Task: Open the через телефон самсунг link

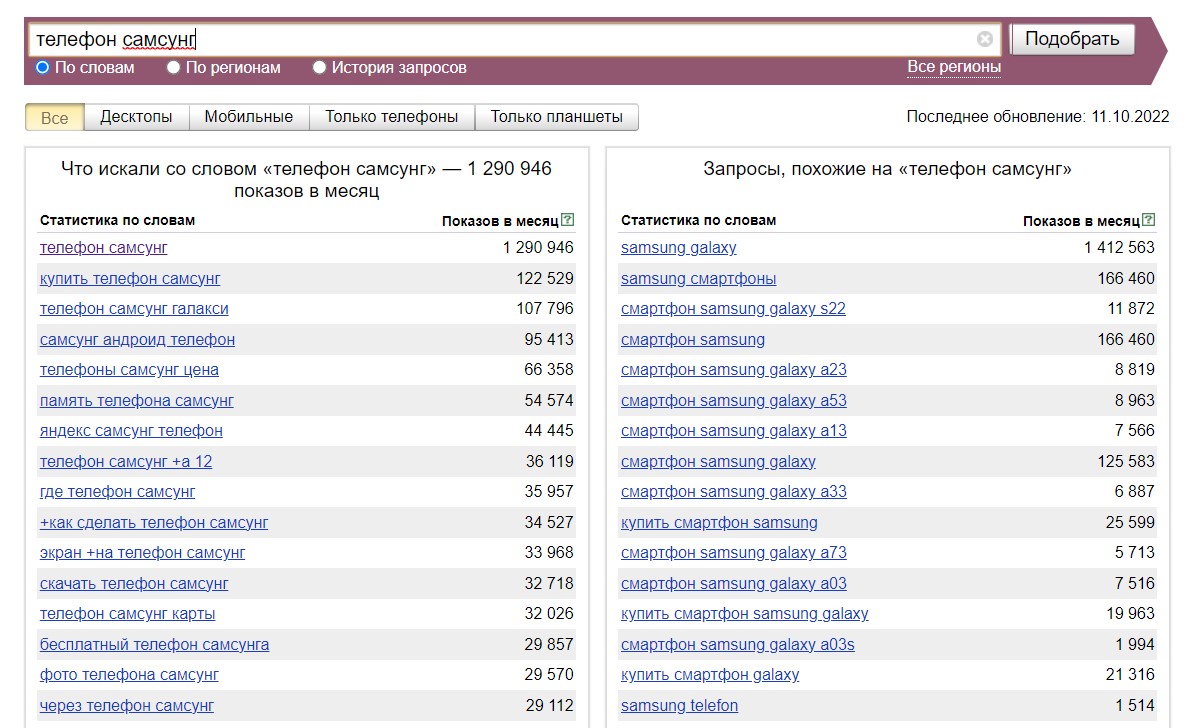Action: point(127,705)
